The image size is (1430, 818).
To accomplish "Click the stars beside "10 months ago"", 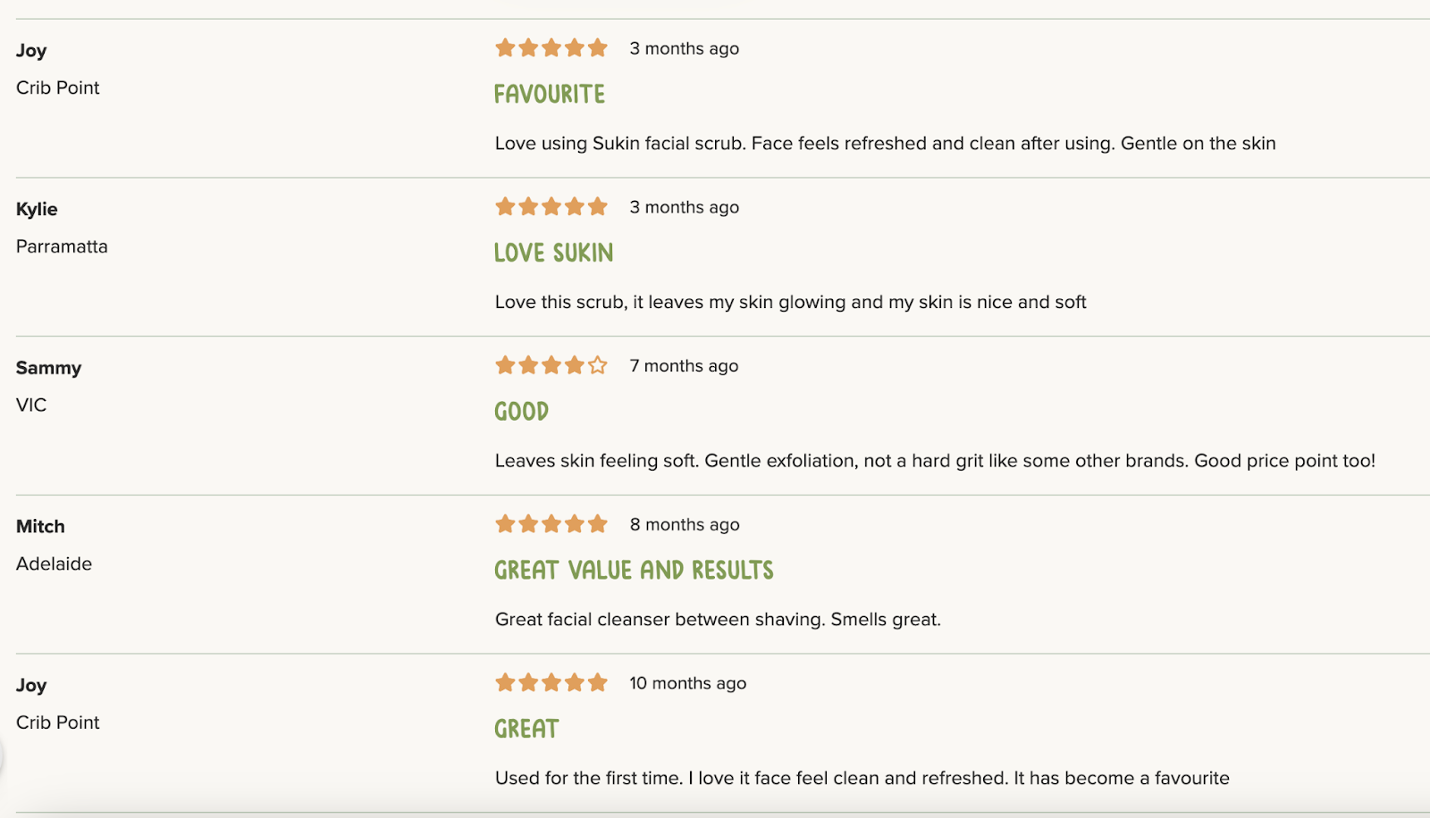I will (x=551, y=683).
